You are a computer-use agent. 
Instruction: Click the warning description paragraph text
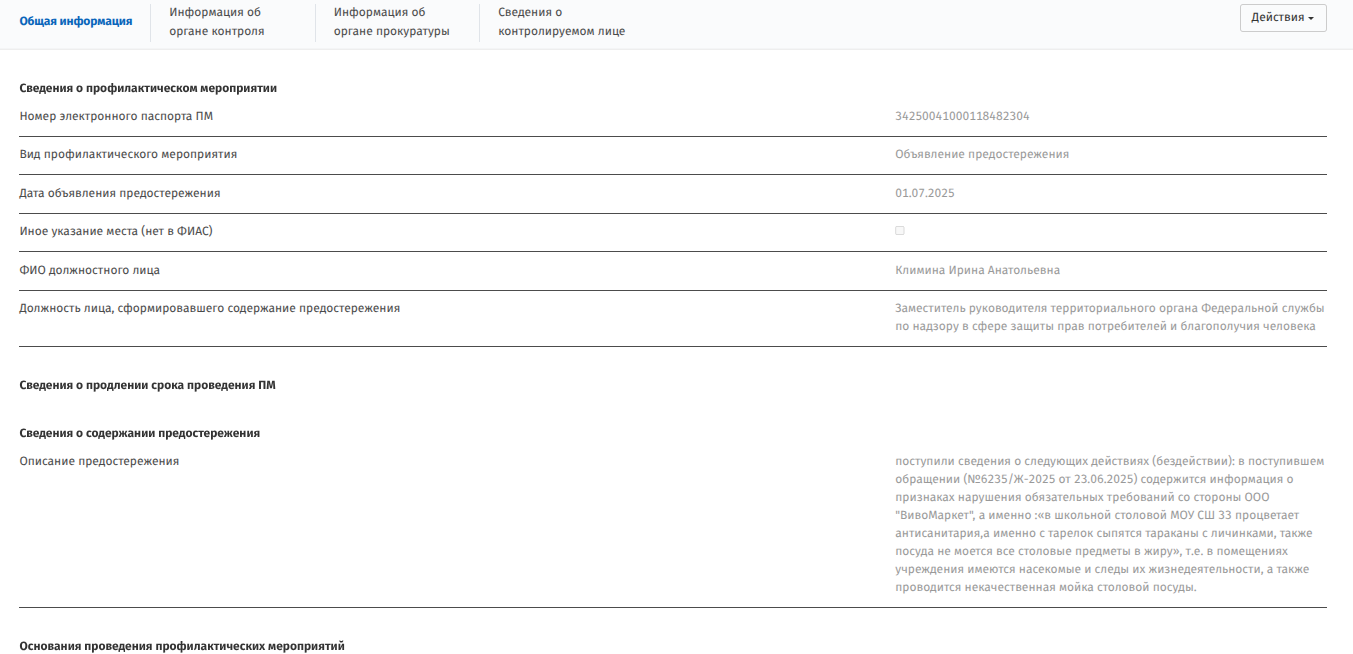coord(1109,524)
